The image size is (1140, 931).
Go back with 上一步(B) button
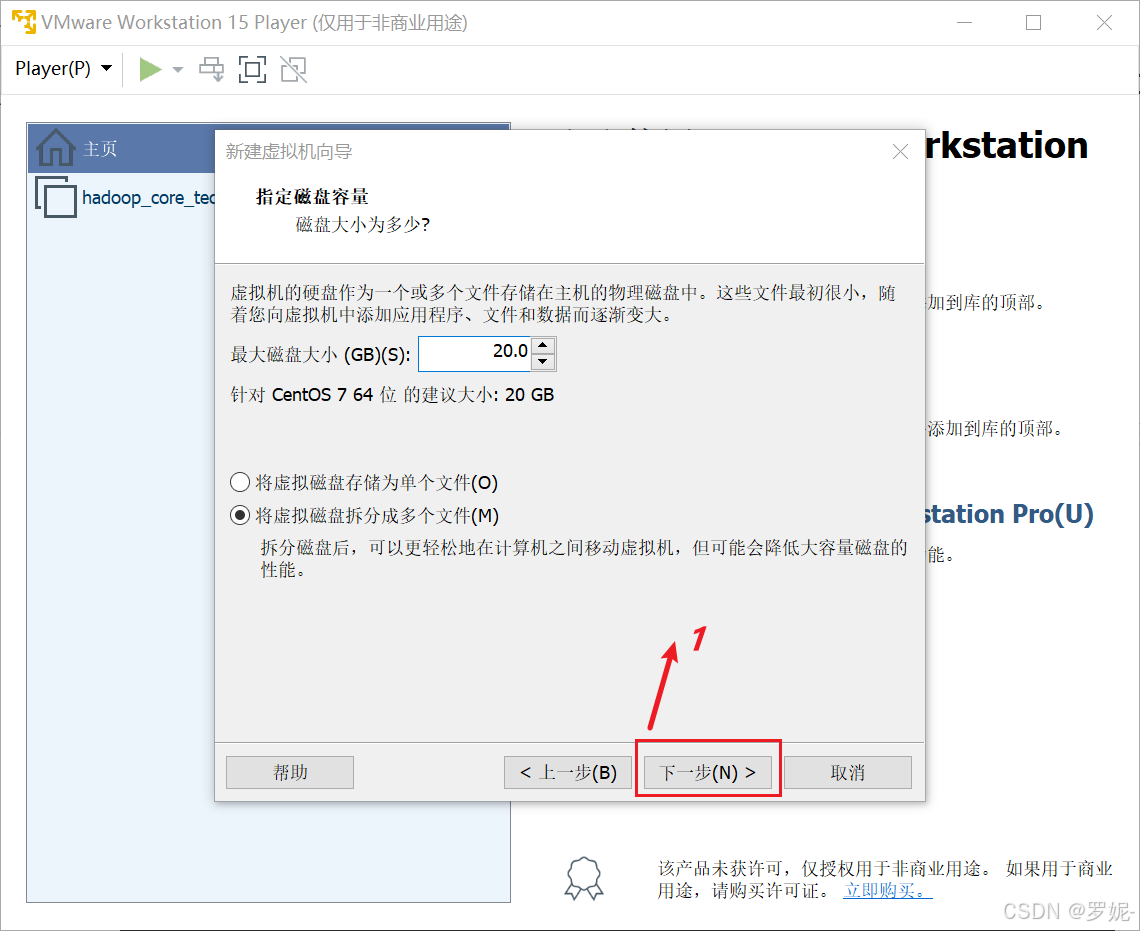point(569,773)
